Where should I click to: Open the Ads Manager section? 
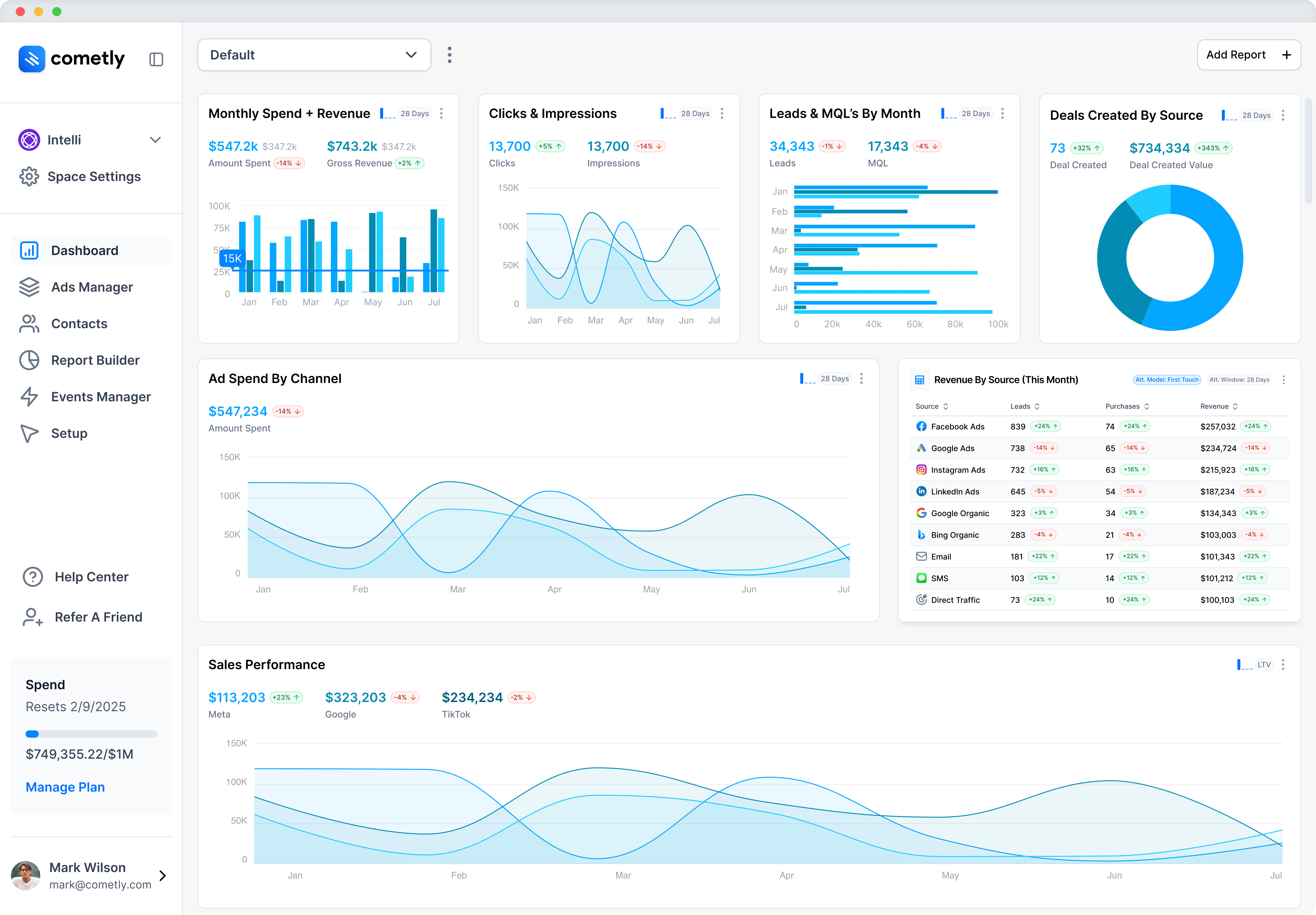click(x=30, y=287)
